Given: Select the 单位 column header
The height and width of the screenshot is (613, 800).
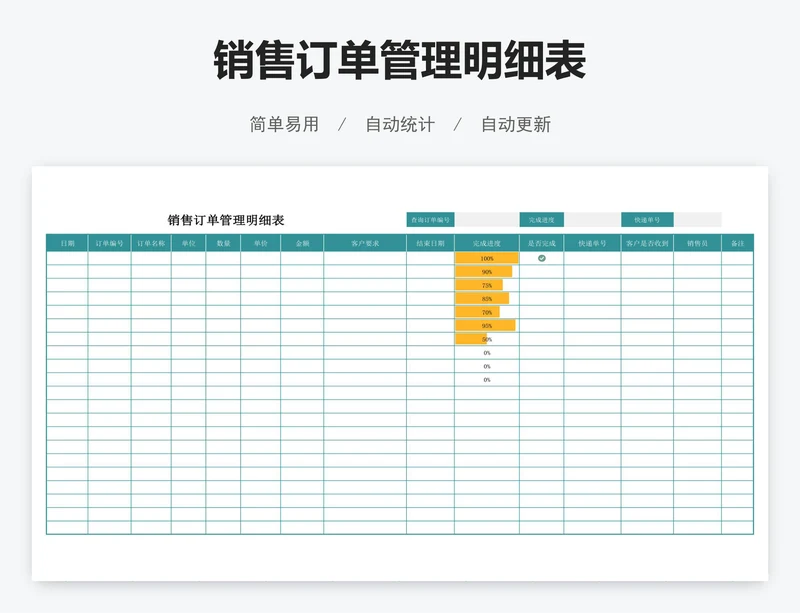Looking at the screenshot, I should click(189, 243).
